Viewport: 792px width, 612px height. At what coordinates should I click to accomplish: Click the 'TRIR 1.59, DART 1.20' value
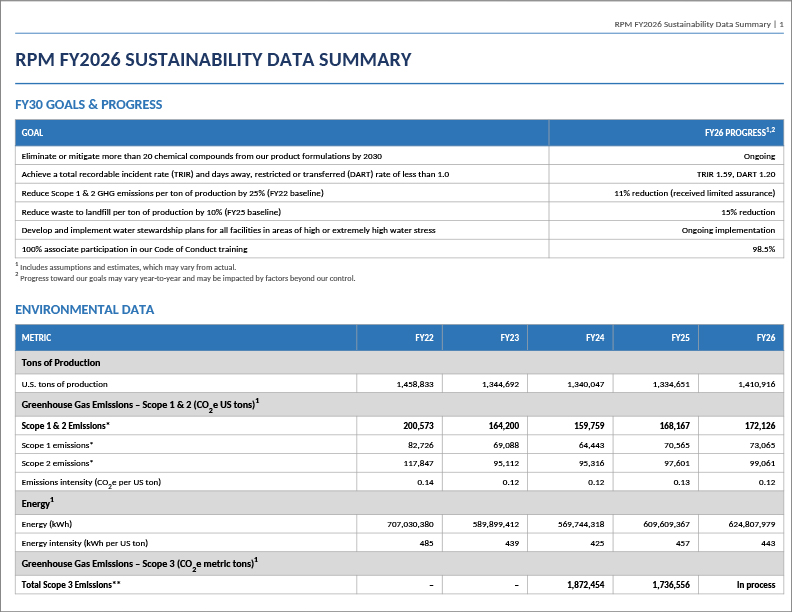click(736, 174)
